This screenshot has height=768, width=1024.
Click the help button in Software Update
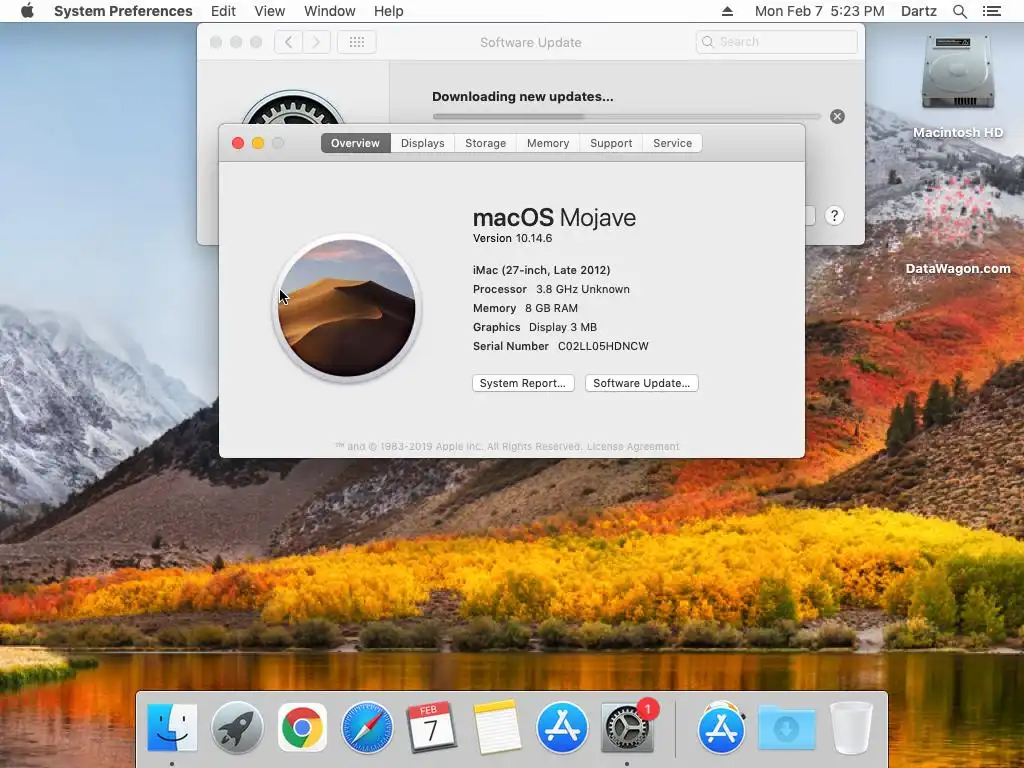pos(834,216)
